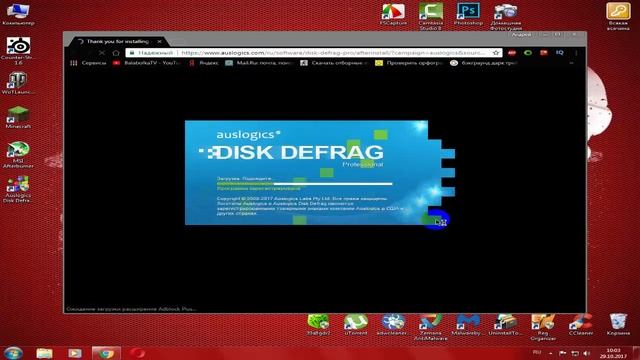The image size is (640, 360).
Task: Open File Explorer from the taskbar
Action: (x=44, y=353)
